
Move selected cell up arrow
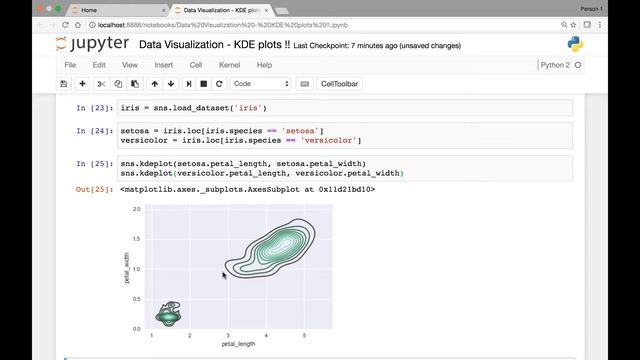coord(154,84)
